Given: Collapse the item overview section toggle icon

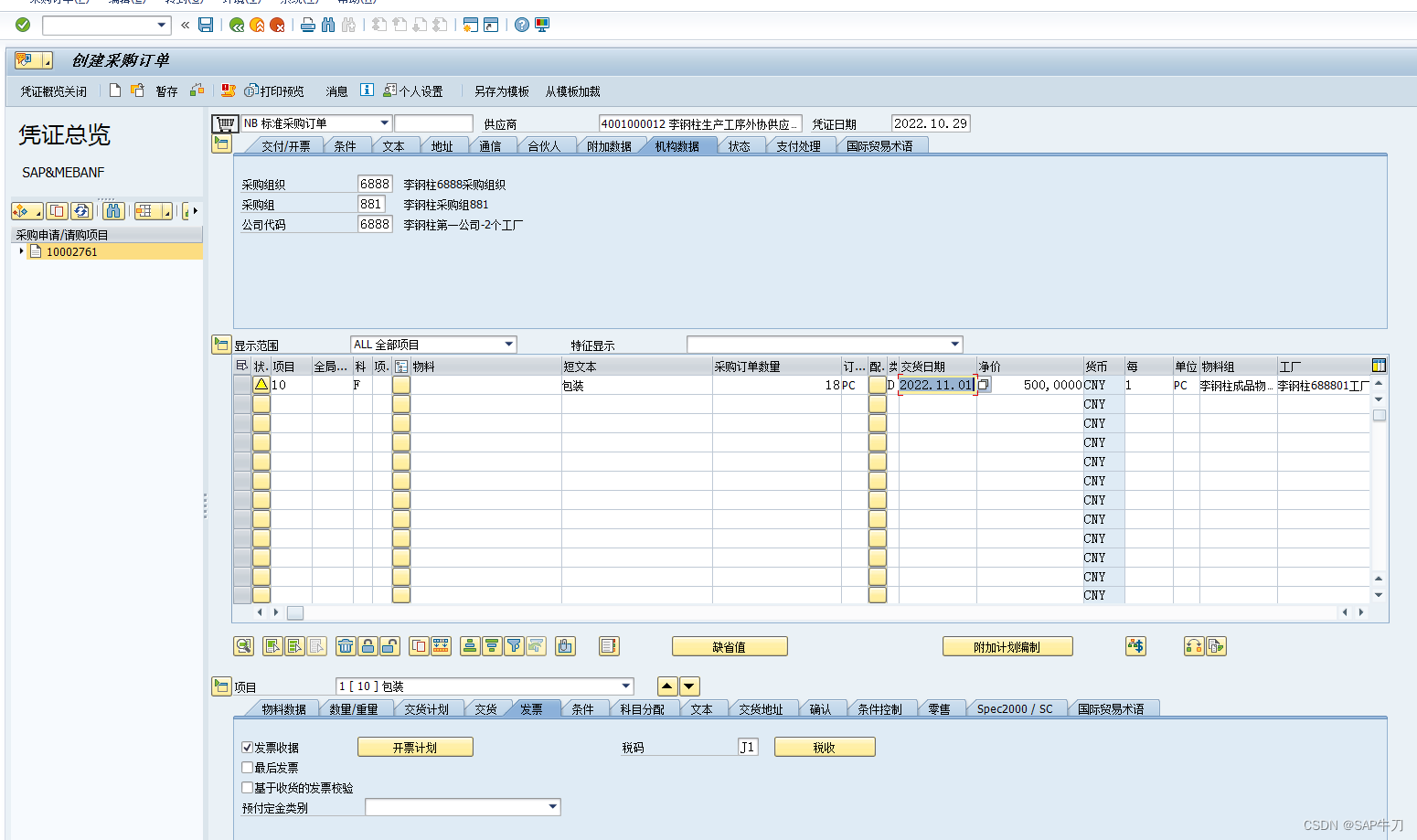Looking at the screenshot, I should pos(221,345).
